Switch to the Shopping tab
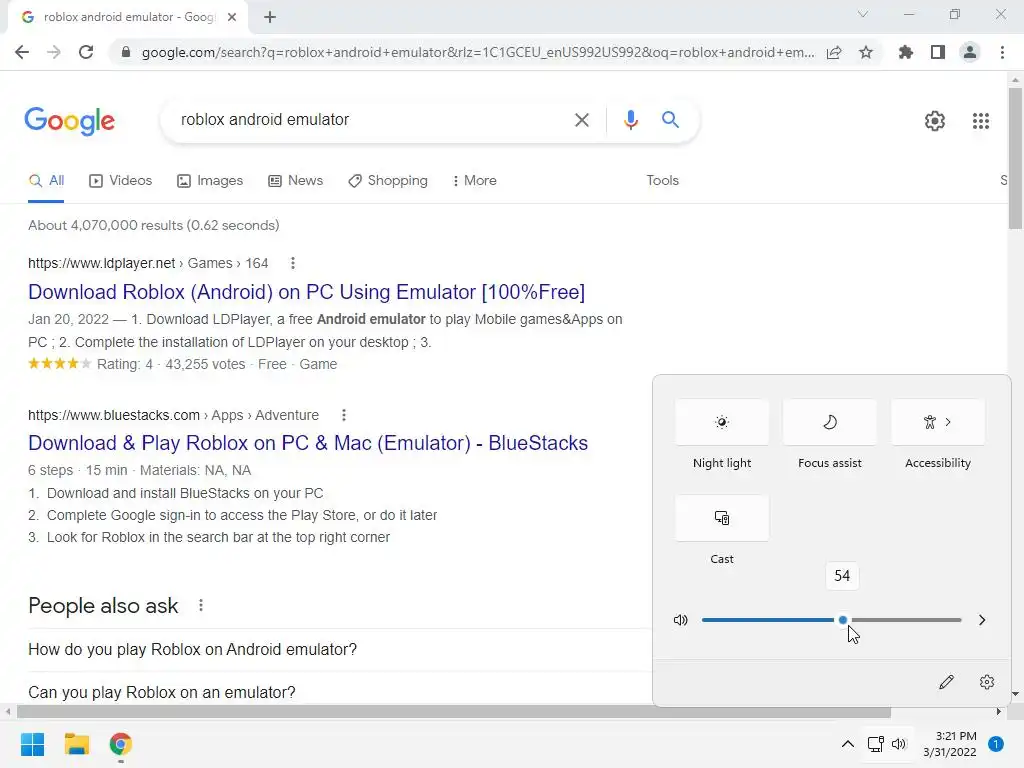1024x768 pixels. 388,181
